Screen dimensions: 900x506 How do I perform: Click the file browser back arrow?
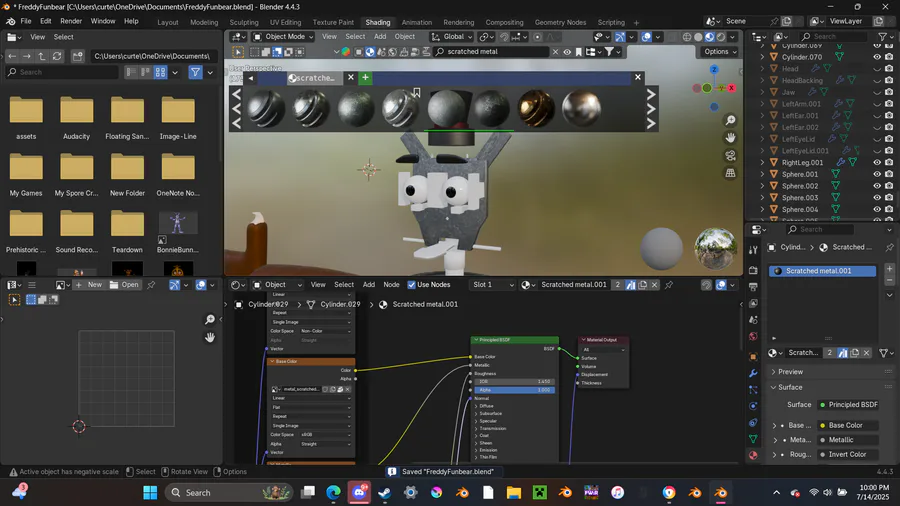12,56
